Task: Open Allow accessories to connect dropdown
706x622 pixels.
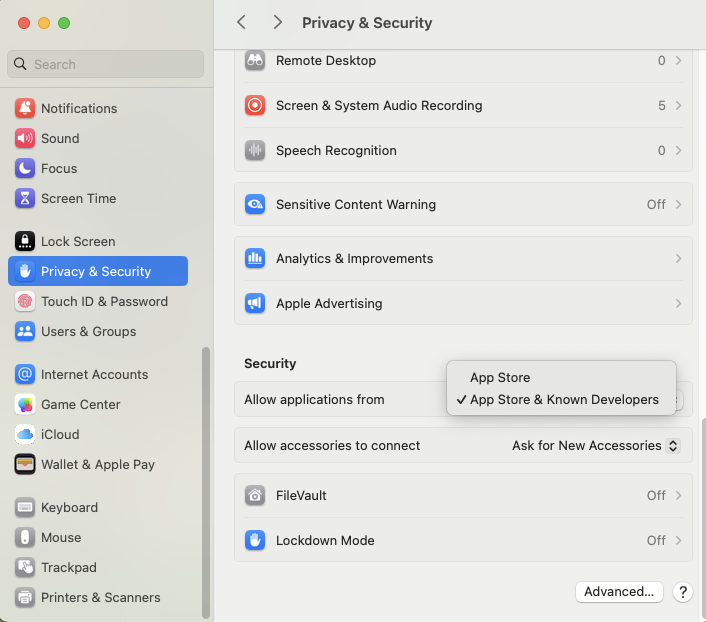Action: [595, 445]
